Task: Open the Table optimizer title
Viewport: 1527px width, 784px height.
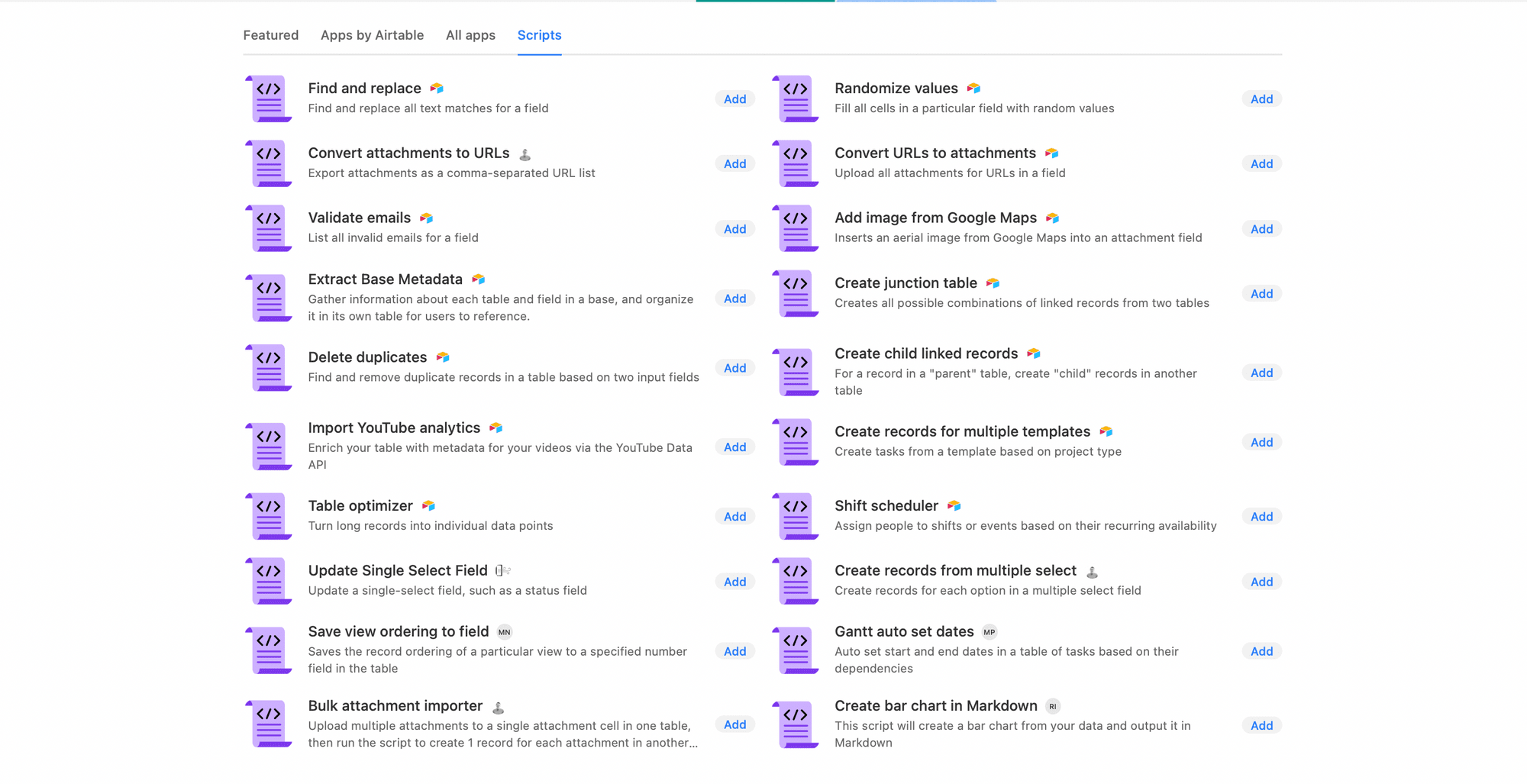Action: (x=360, y=506)
